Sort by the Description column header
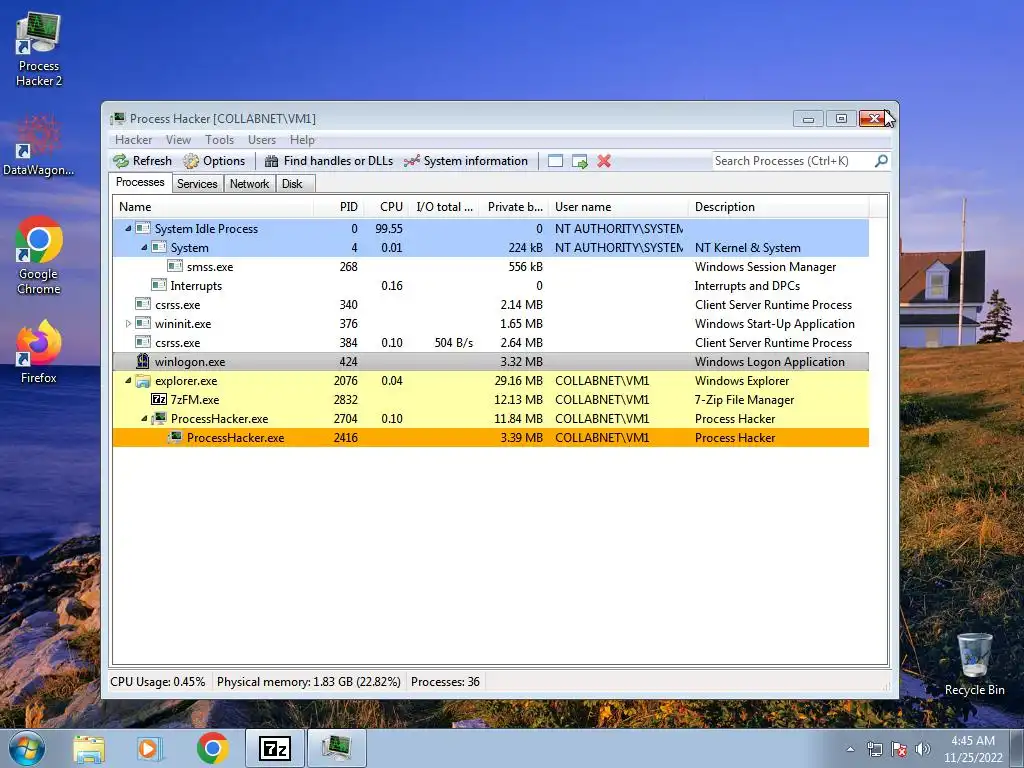Viewport: 1024px width, 768px height. coord(778,207)
